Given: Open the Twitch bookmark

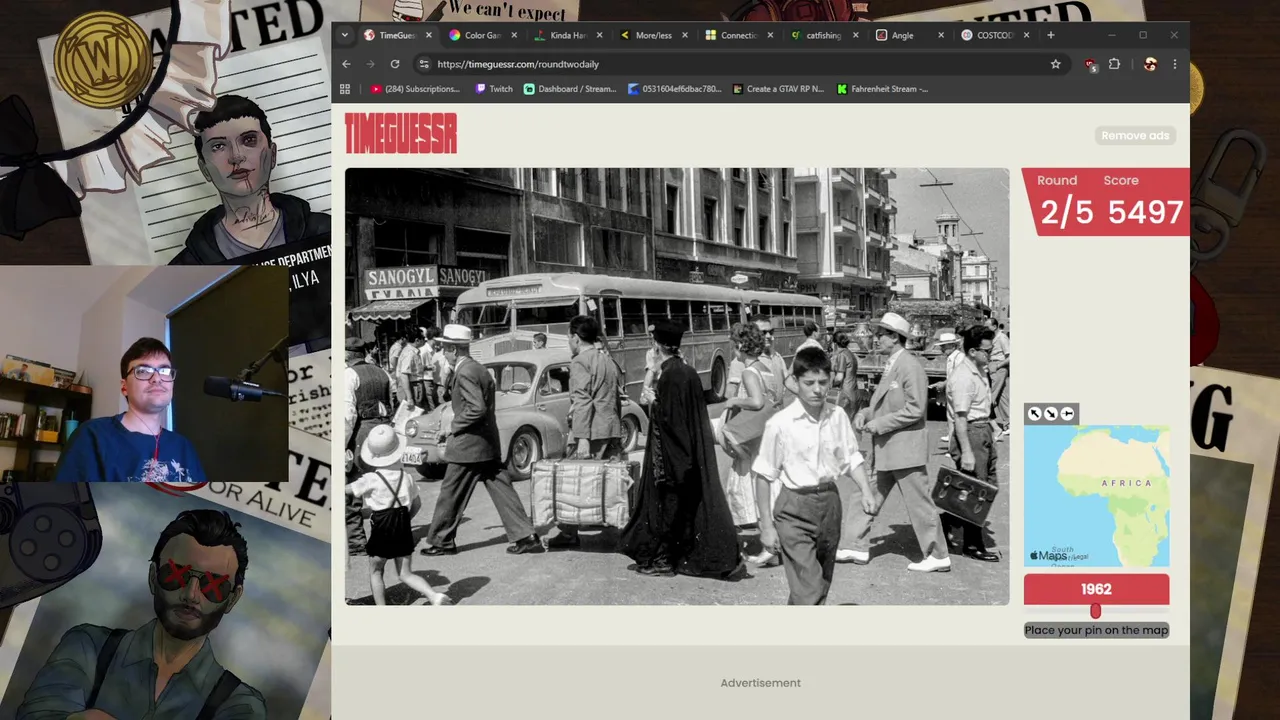Looking at the screenshot, I should pos(494,89).
